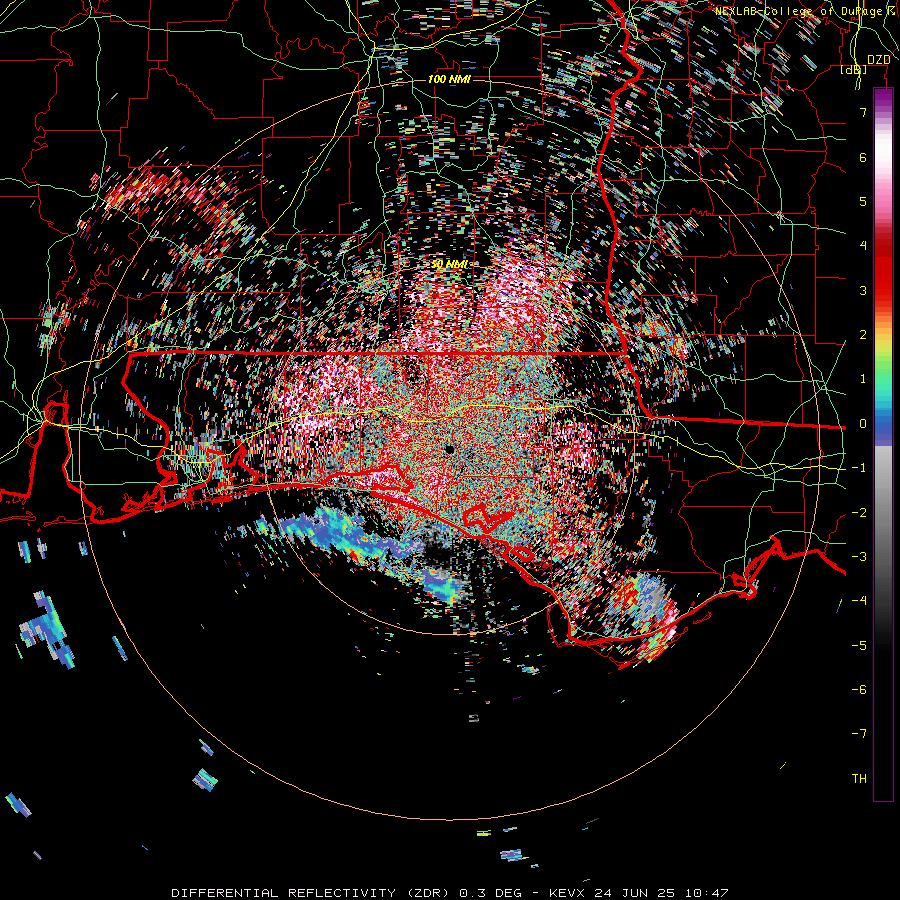Click the ZDR color scale bar
This screenshot has width=900, height=900.
click(883, 444)
